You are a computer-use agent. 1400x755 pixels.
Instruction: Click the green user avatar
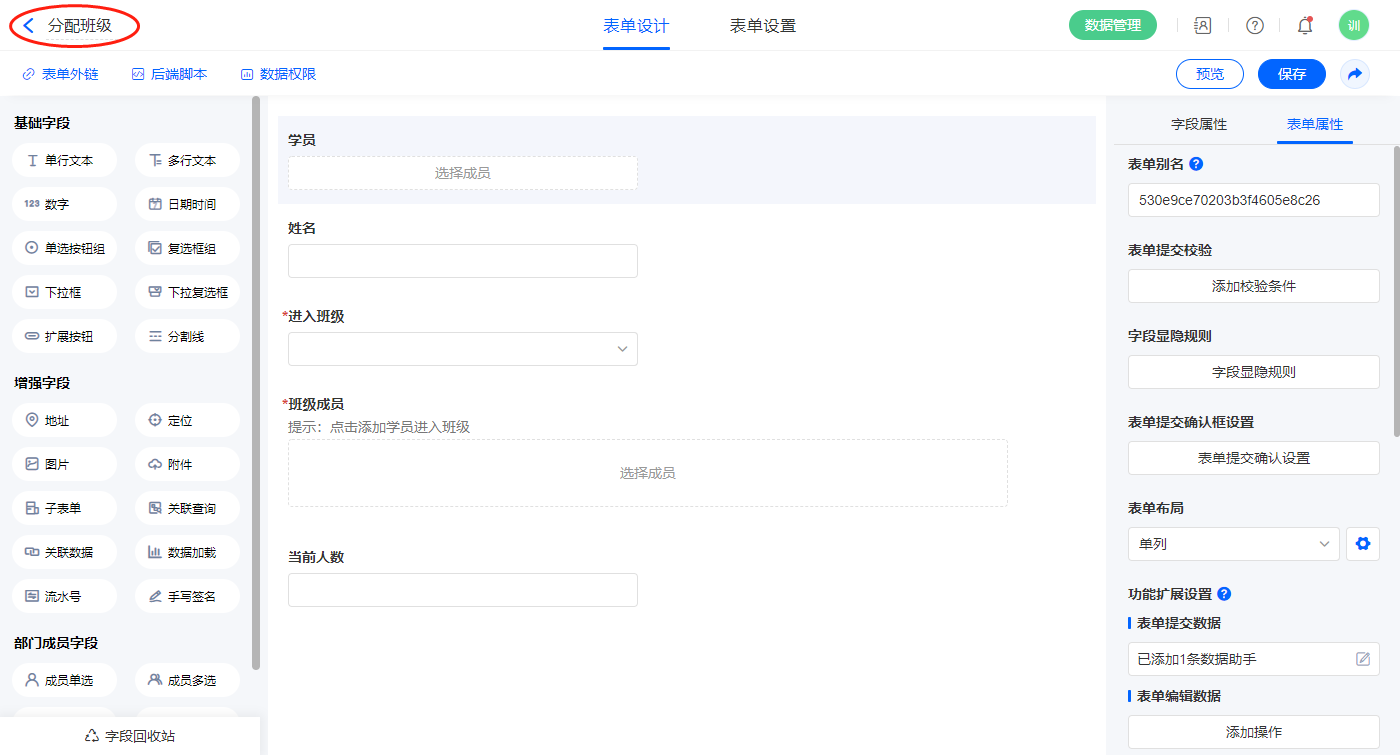coord(1353,26)
